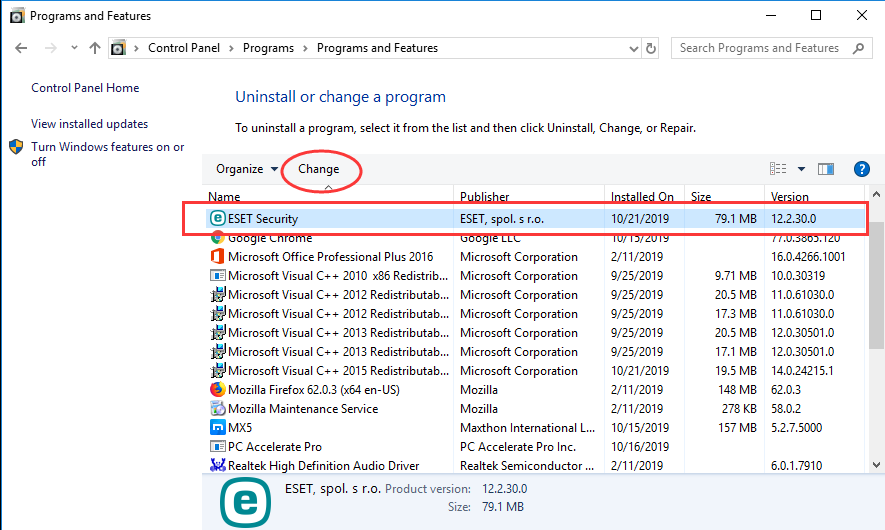
Task: Select the MX5 program icon
Action: 217,427
